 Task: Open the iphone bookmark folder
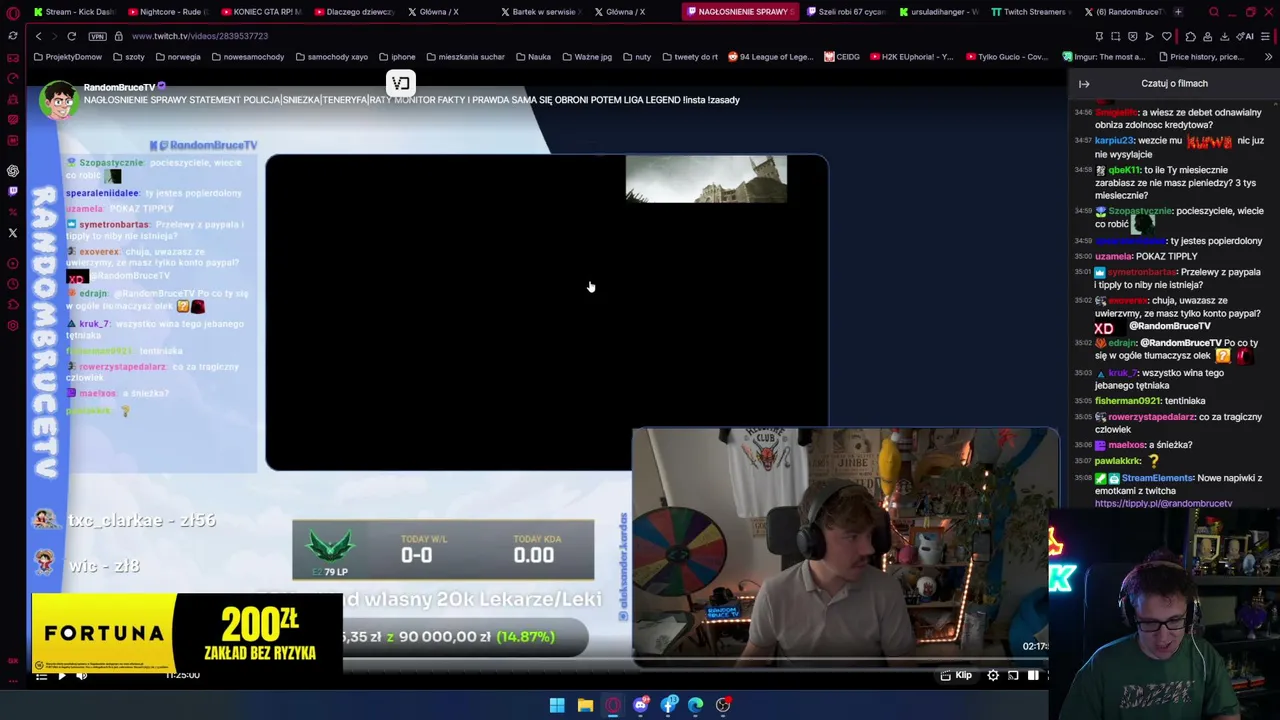(397, 57)
